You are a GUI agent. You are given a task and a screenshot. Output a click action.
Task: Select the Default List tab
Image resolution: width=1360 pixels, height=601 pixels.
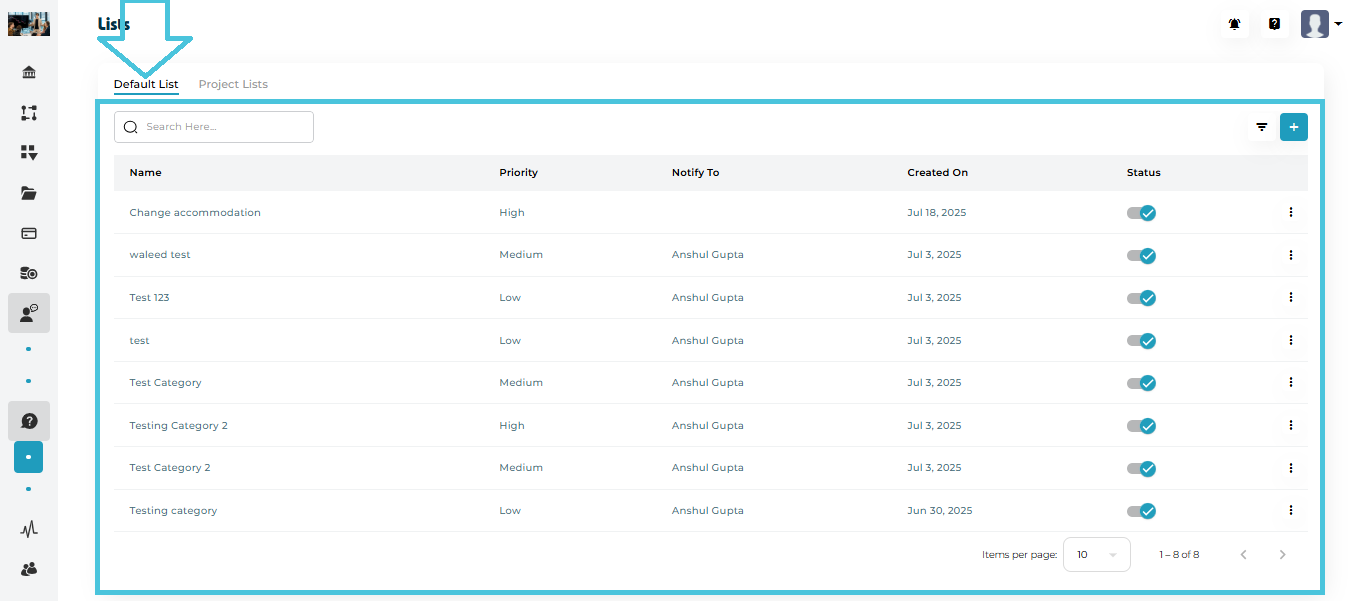pyautogui.click(x=146, y=84)
